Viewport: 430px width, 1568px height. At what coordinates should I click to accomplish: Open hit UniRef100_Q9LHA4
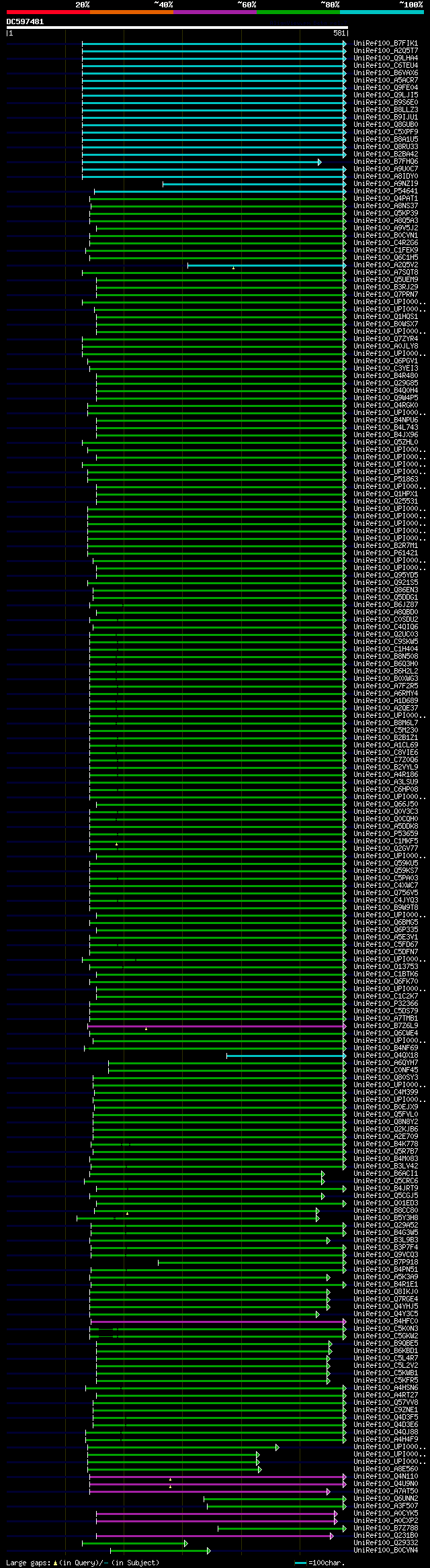(x=386, y=58)
